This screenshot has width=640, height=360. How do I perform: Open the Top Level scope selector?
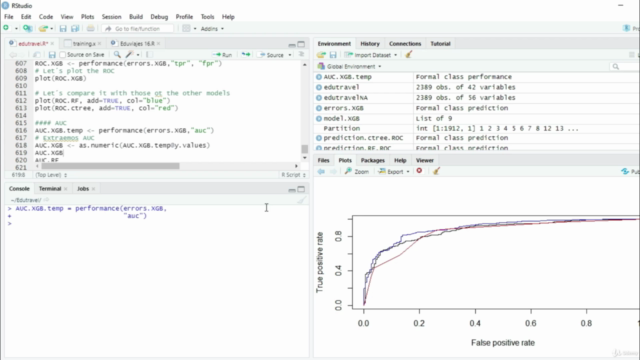51,175
